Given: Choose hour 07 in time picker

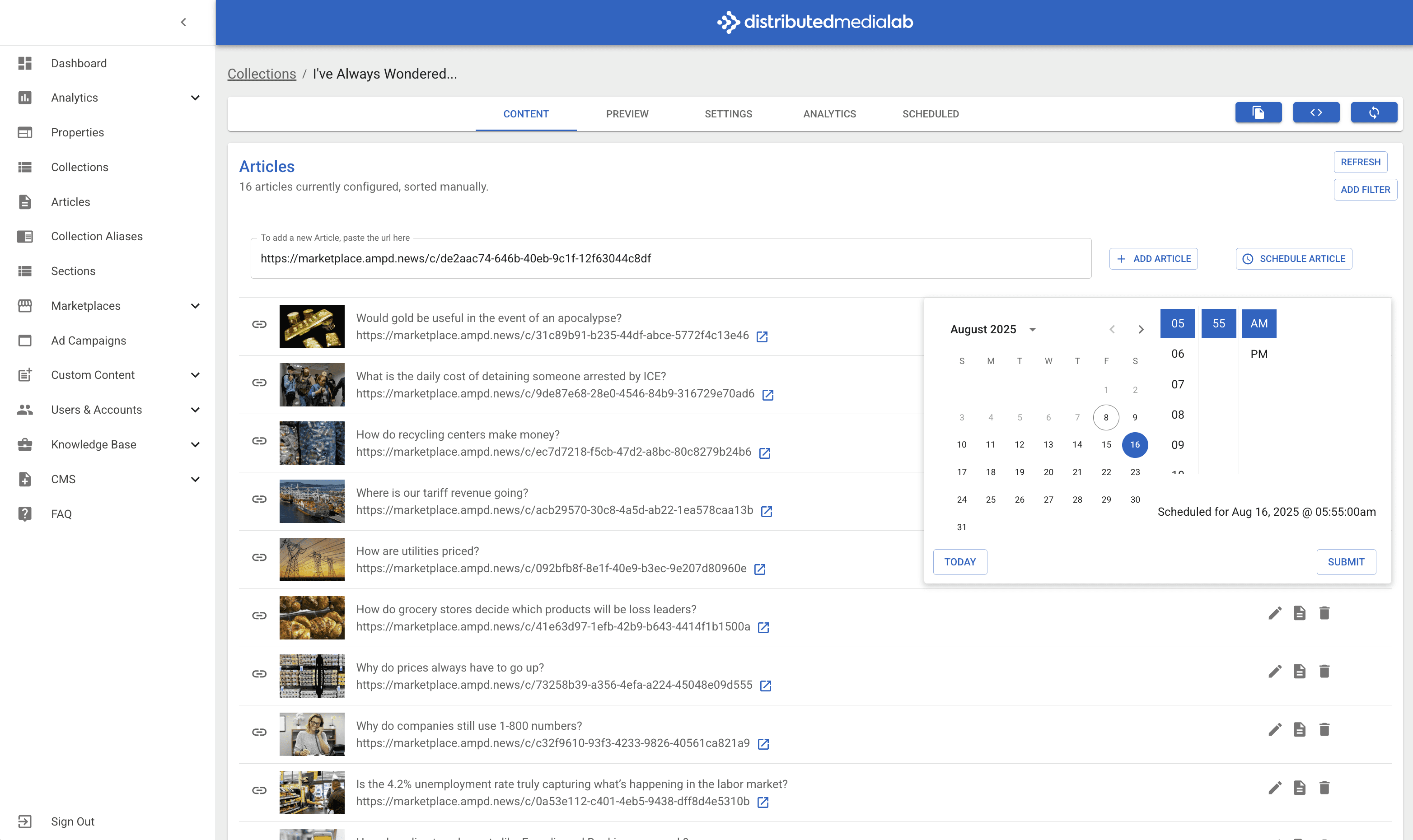Looking at the screenshot, I should click(x=1178, y=384).
